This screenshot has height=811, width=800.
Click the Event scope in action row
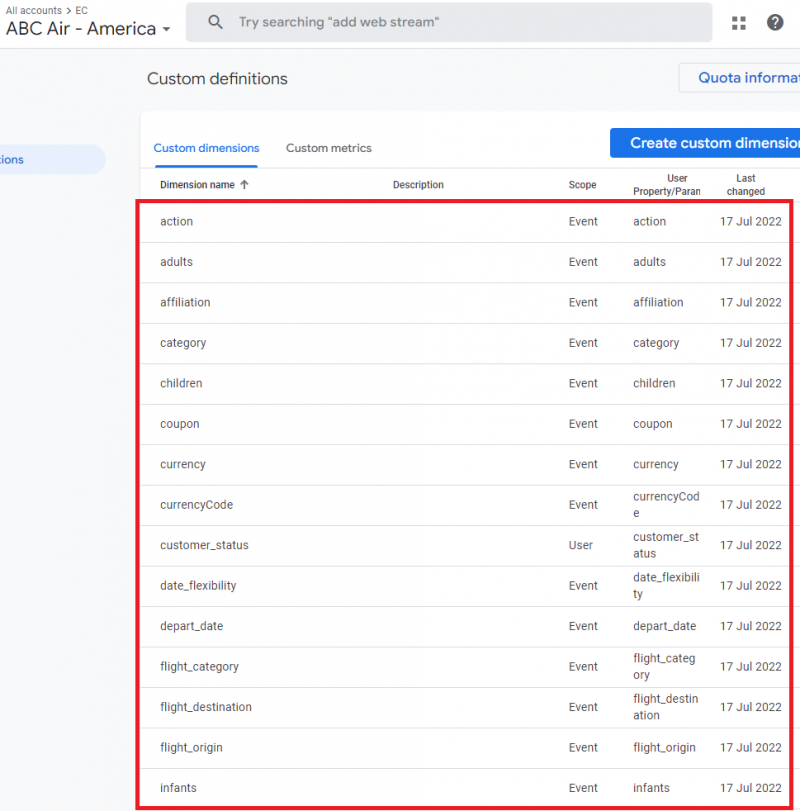[583, 221]
